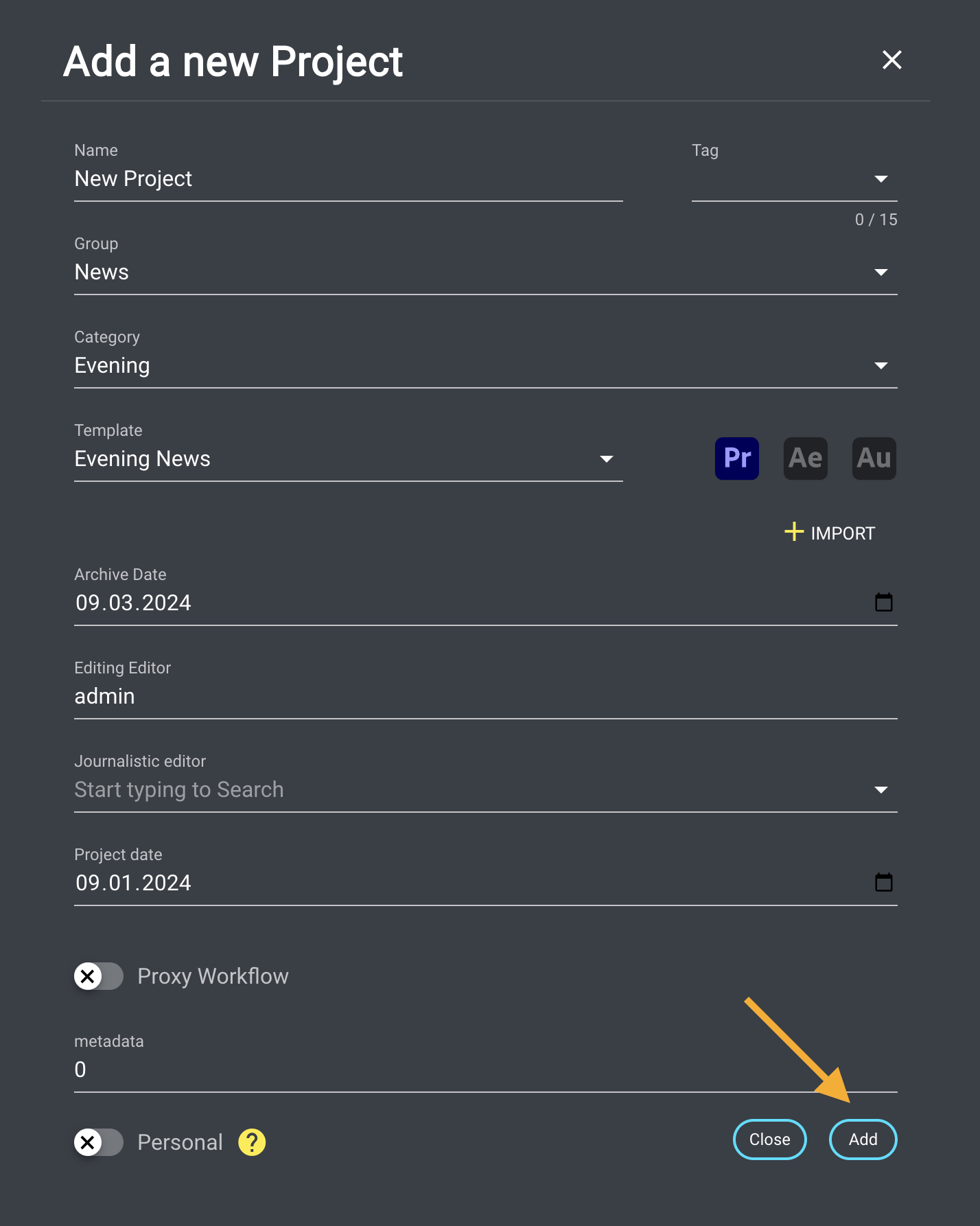Viewport: 980px width, 1226px height.
Task: Turn on the Personal toggle
Action: (99, 1142)
